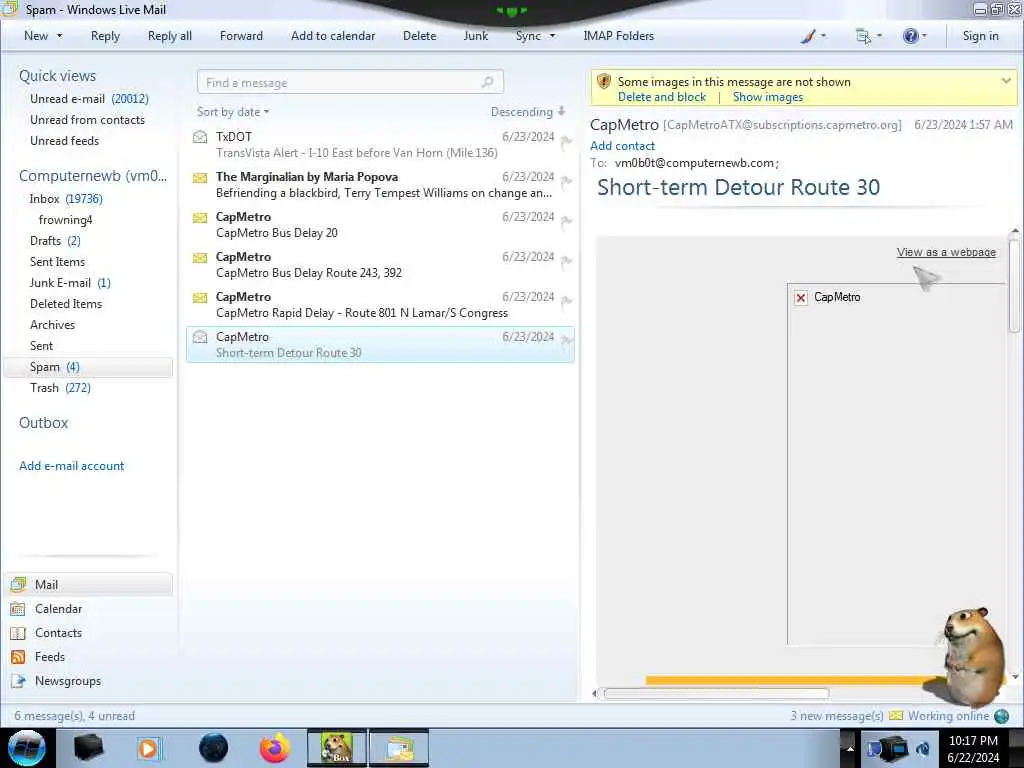Select CapMetro Bus Delay Route 243, 392
This screenshot has width=1024, height=768.
pos(380,264)
